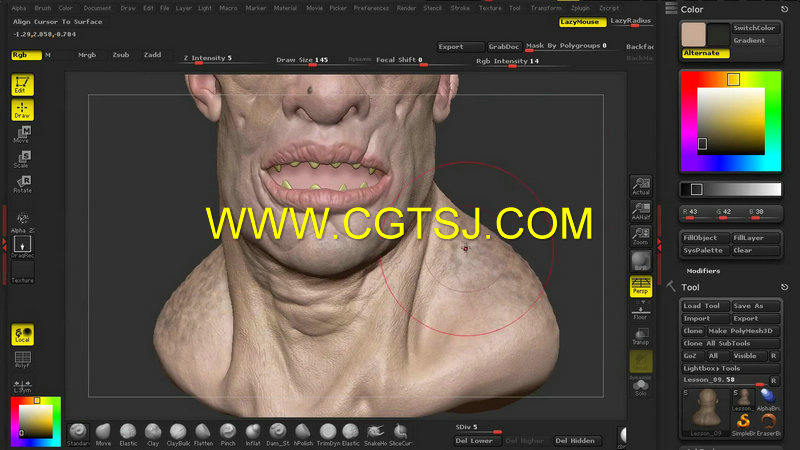Image resolution: width=800 pixels, height=450 pixels.
Task: Click the Actual size view icon
Action: (x=641, y=186)
